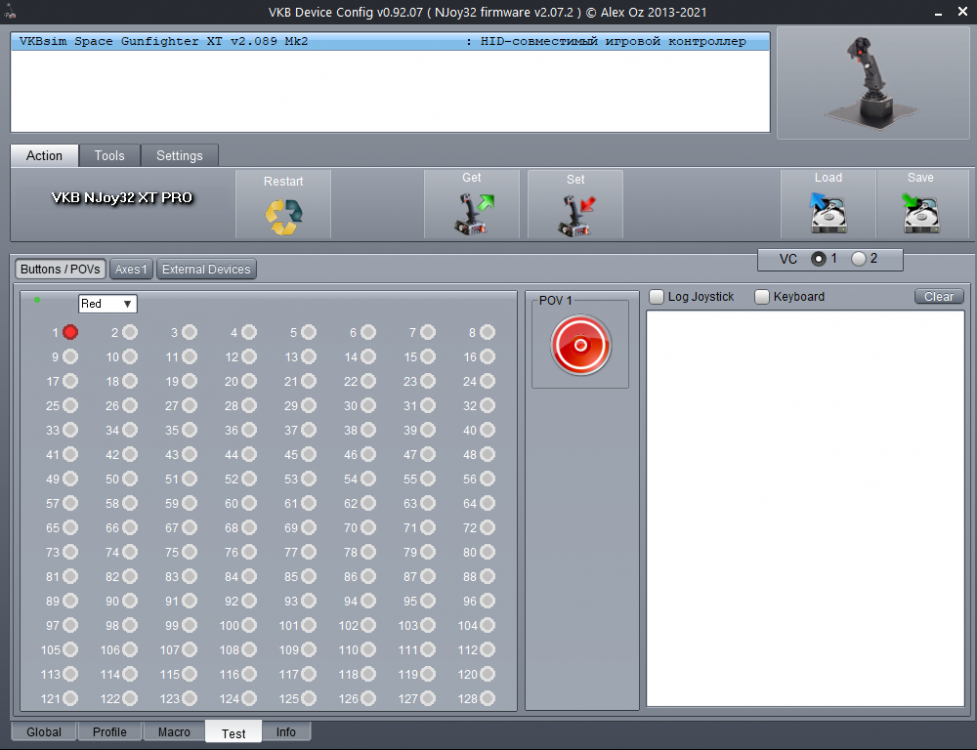Click button 128 indicator in the grid
The height and width of the screenshot is (750, 977).
(486, 698)
